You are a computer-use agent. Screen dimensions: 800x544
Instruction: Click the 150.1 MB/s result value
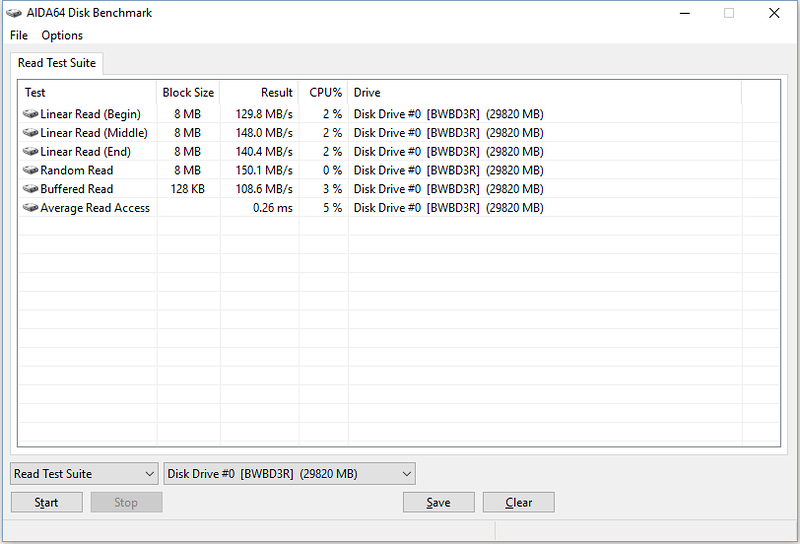pos(264,170)
